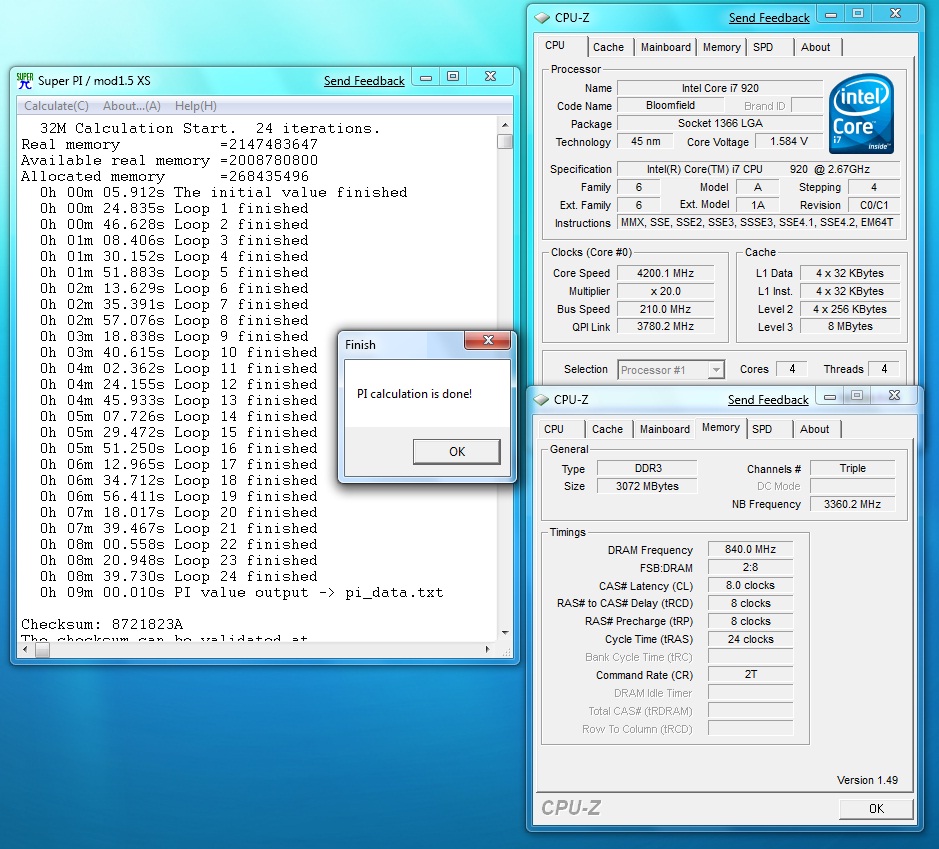Switch to Mainboard tab in lower CPU-Z window

click(664, 429)
